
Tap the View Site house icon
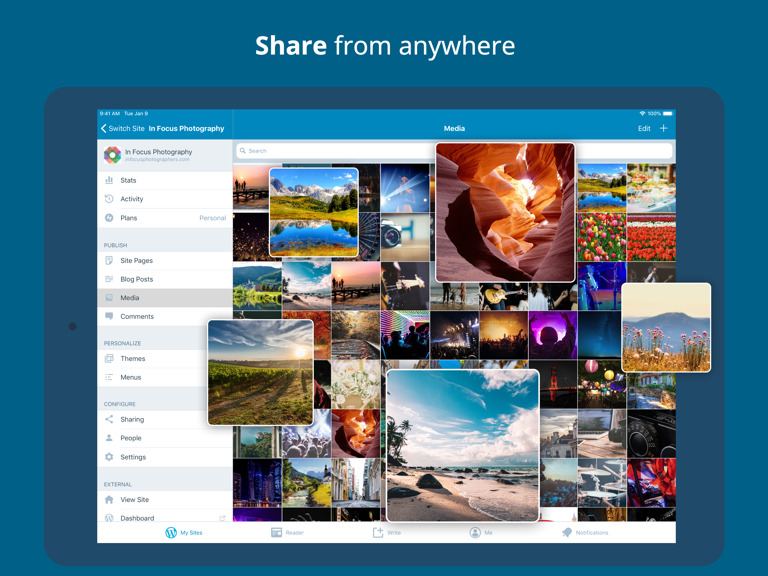tap(109, 499)
